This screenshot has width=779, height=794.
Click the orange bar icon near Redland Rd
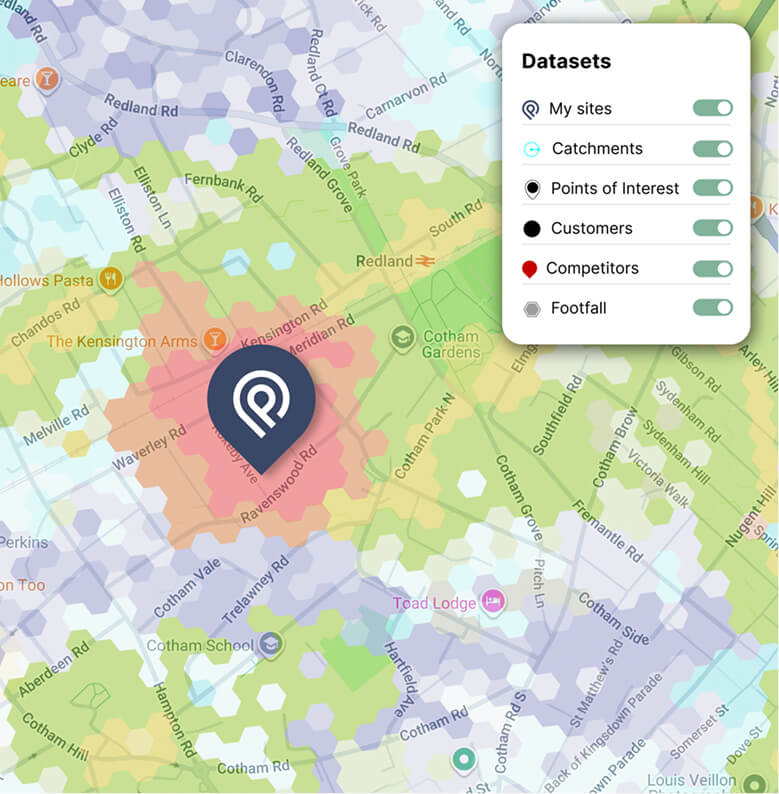[x=48, y=79]
